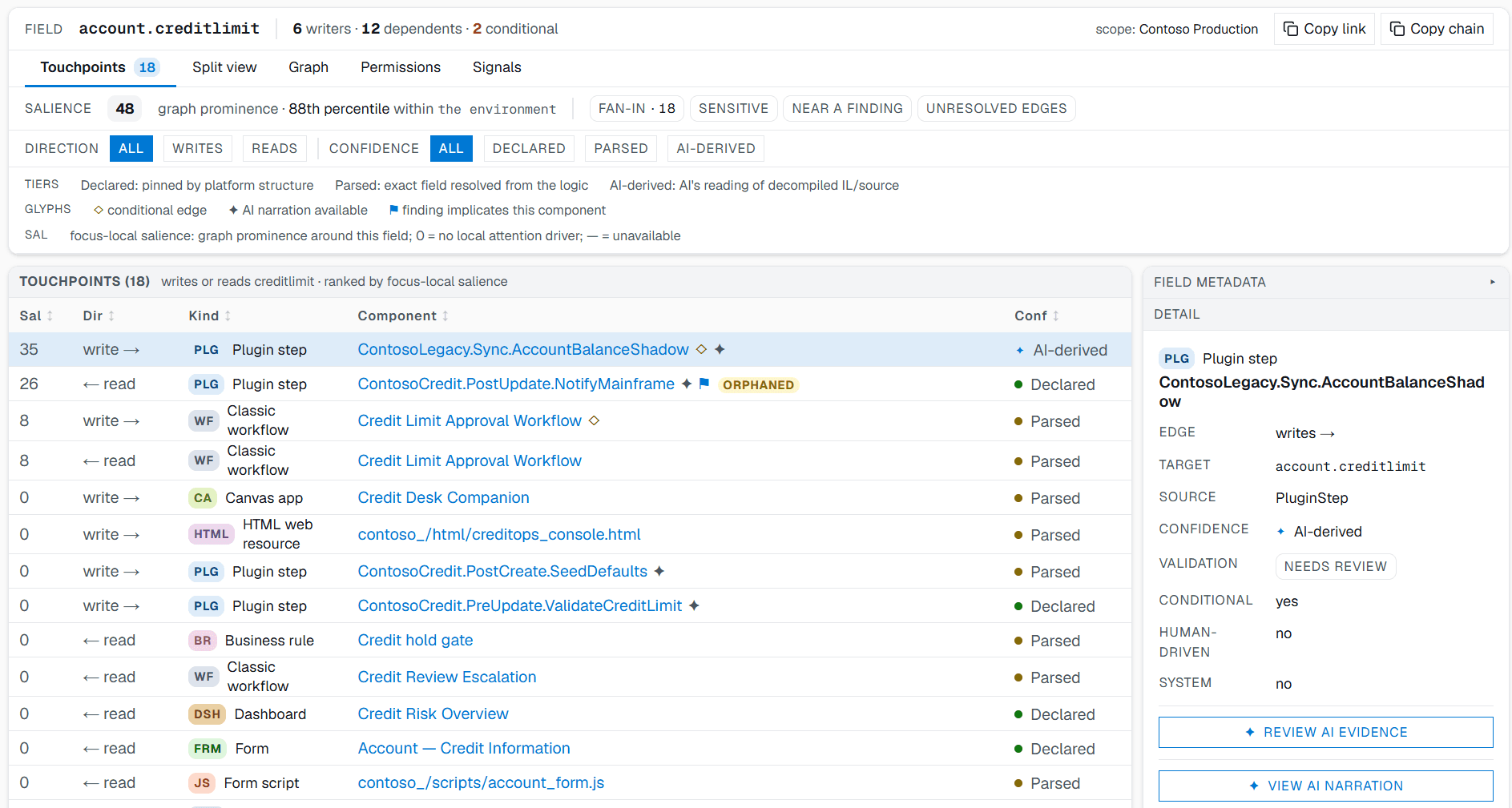
Task: Select the ALL confidence filter
Action: 451,148
